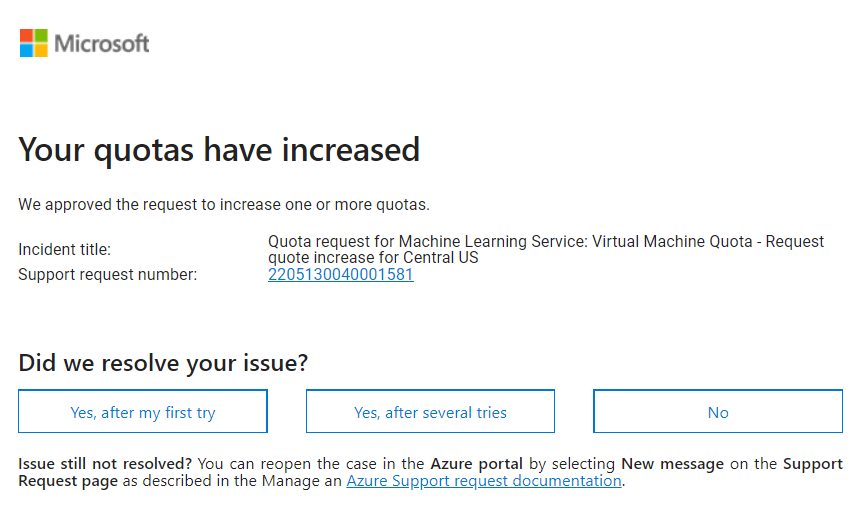
Task: Click the "Support request number:" label
Action: click(108, 274)
